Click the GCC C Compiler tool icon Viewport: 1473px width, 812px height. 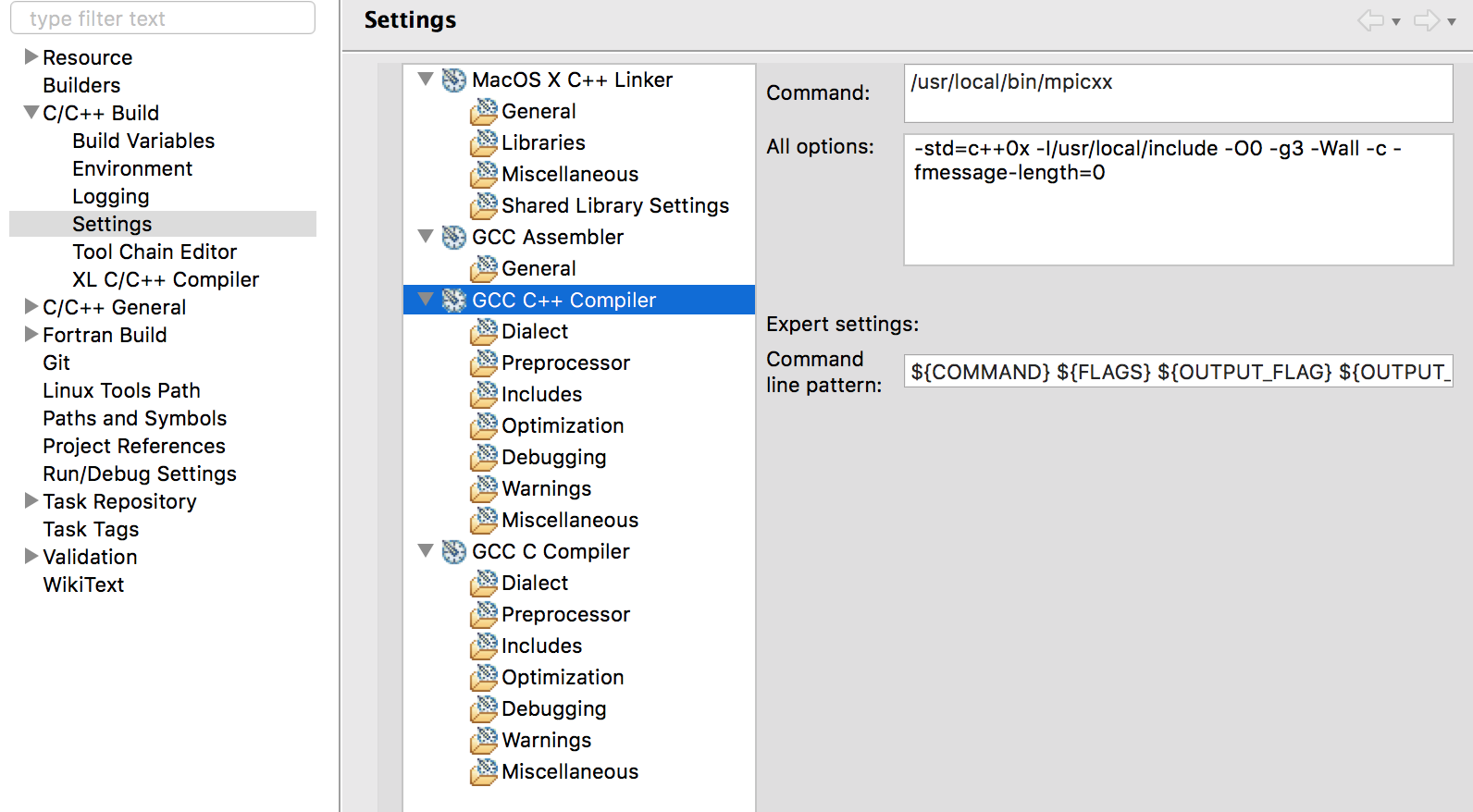point(453,552)
